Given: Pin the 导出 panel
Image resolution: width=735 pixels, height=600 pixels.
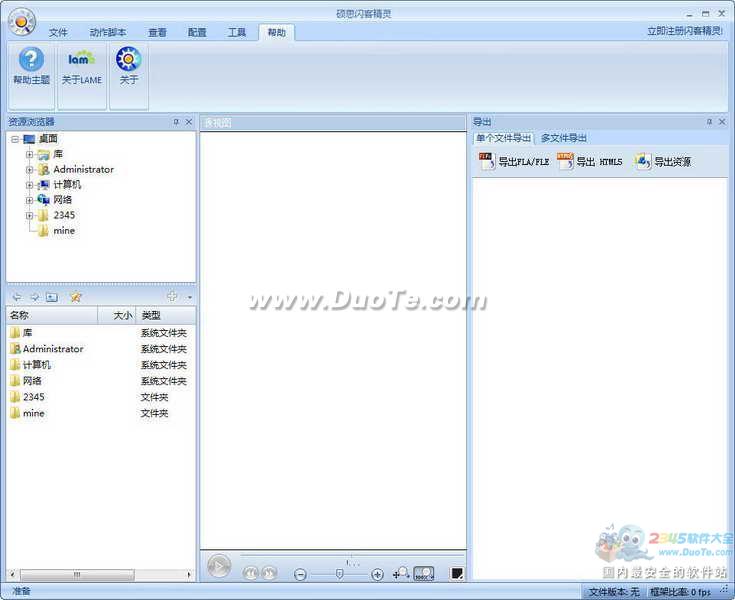Looking at the screenshot, I should pyautogui.click(x=709, y=122).
